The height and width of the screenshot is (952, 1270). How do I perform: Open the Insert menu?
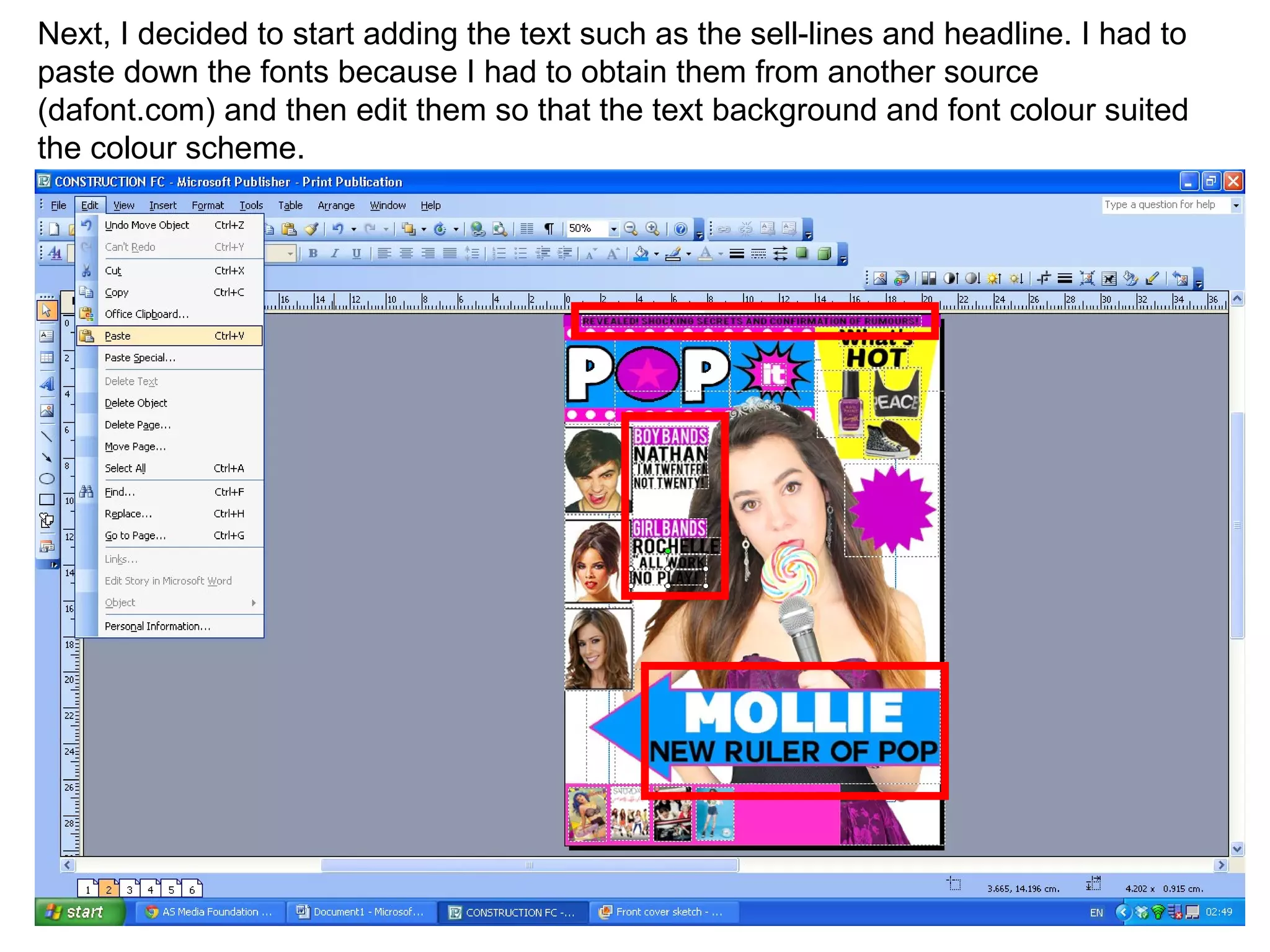(x=162, y=205)
